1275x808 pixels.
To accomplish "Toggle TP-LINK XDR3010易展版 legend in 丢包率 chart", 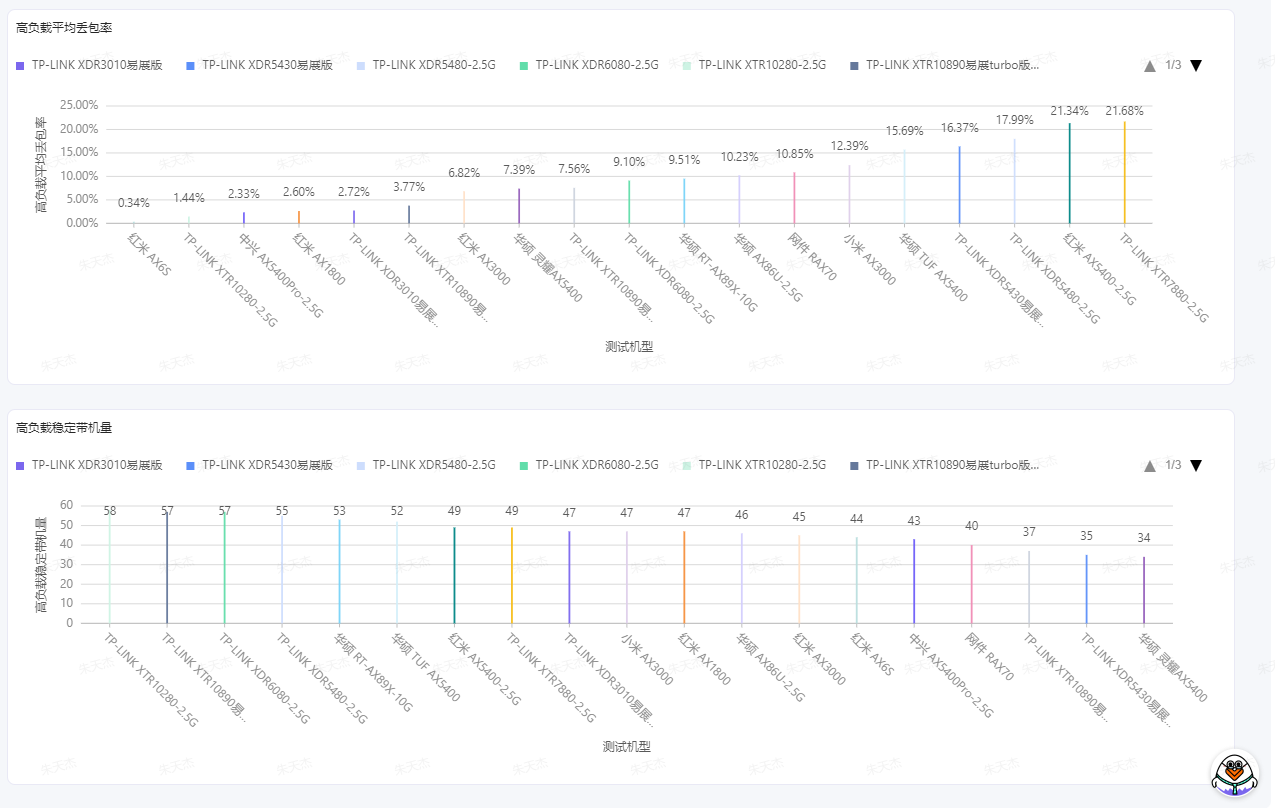I will click(x=89, y=65).
